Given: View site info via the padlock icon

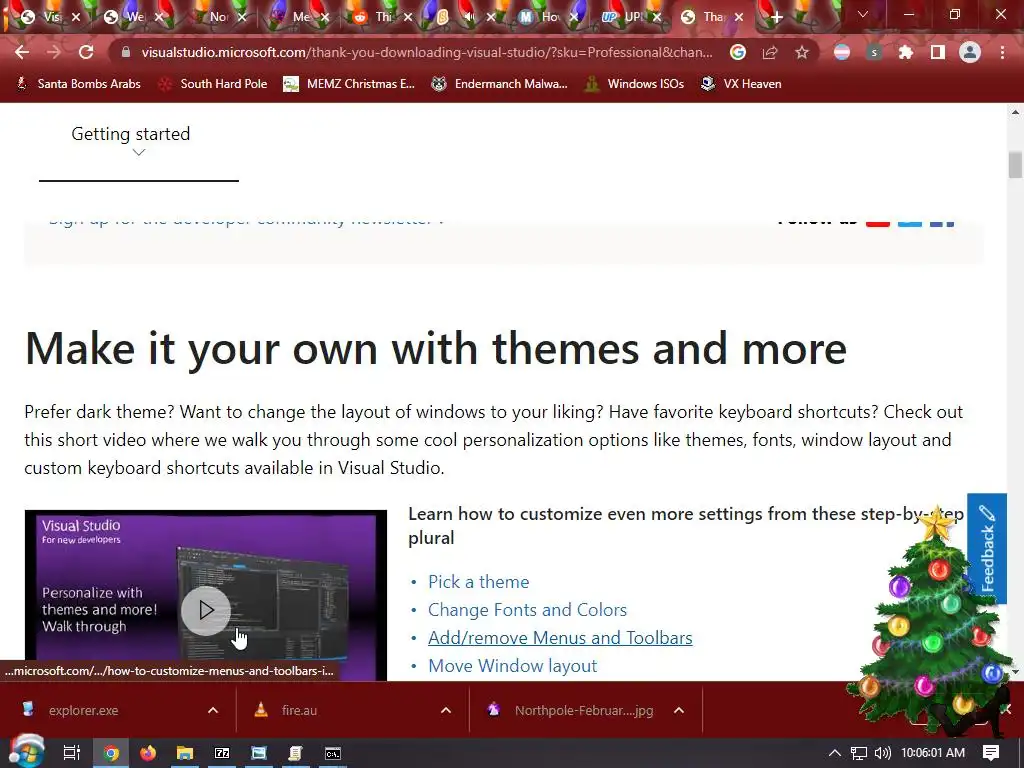Looking at the screenshot, I should pyautogui.click(x=125, y=52).
